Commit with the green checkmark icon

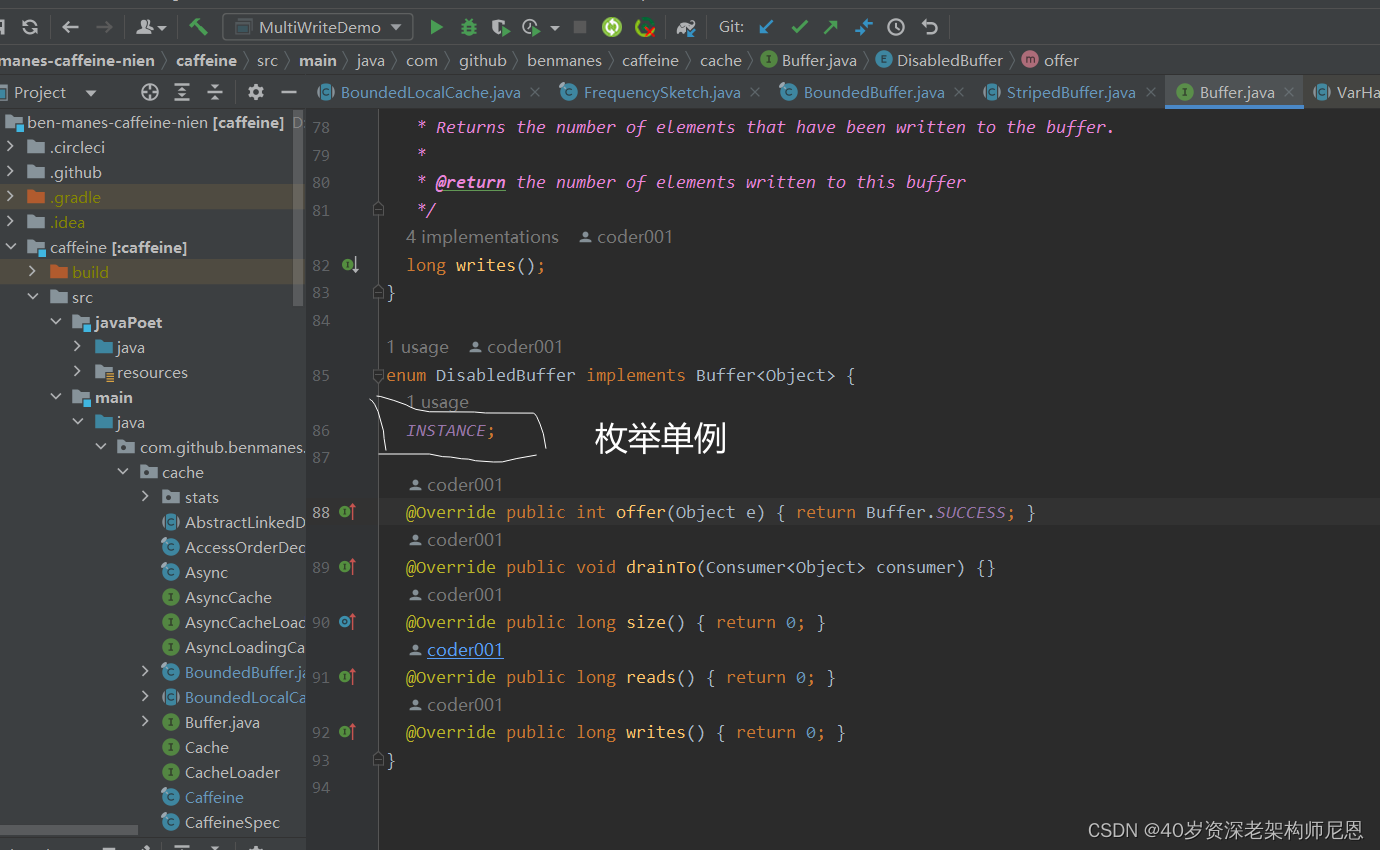pos(799,27)
